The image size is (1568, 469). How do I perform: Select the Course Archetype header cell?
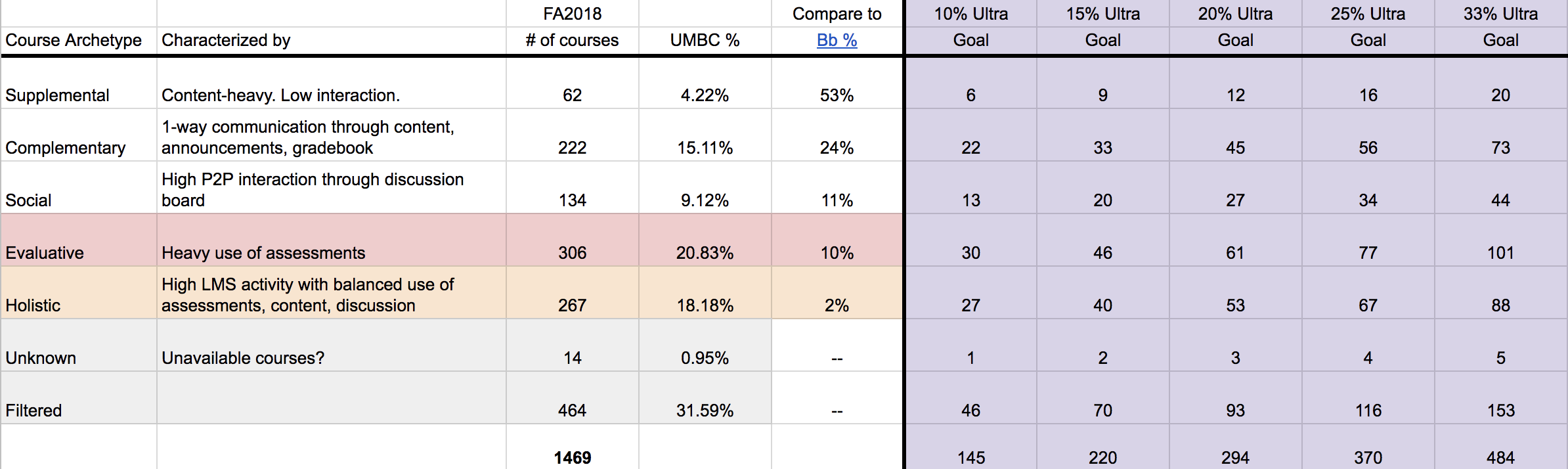pyautogui.click(x=74, y=40)
